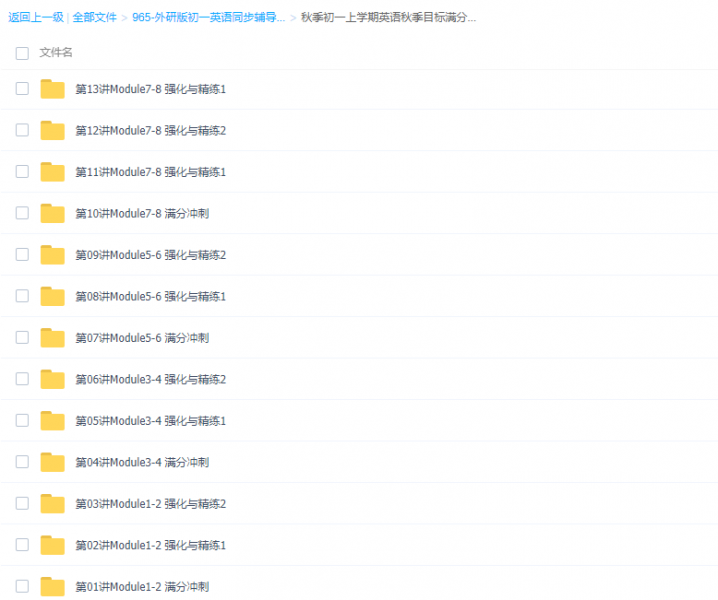Open folder name 第04讲Module3-4 满分冲刺
This screenshot has height=600, width=718.
pyautogui.click(x=142, y=462)
